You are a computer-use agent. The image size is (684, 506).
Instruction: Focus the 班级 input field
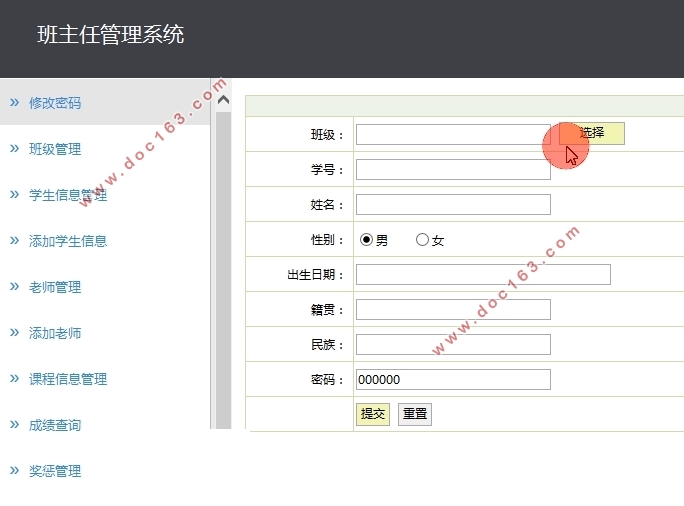click(453, 134)
